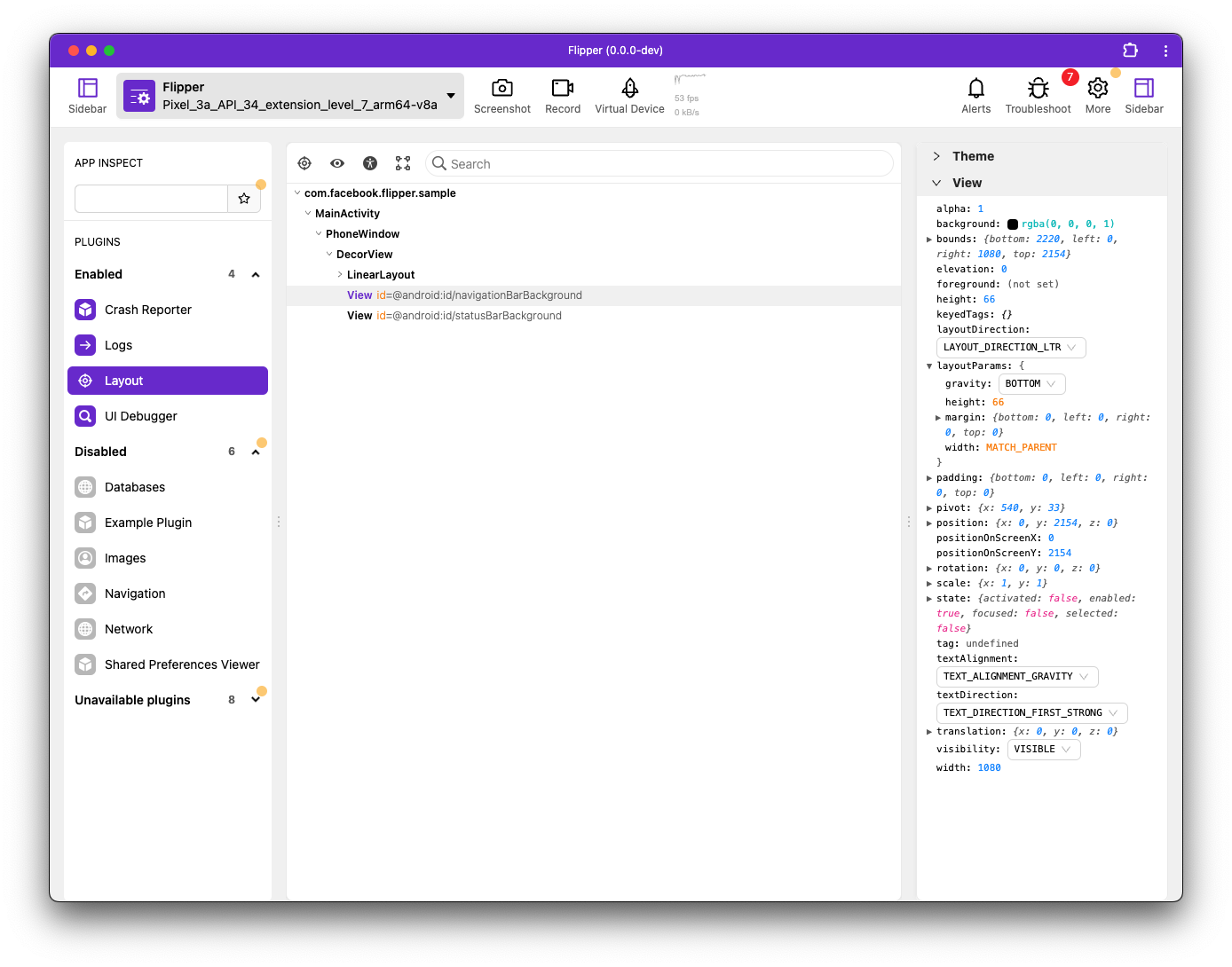Viewport: 1232px width, 967px height.
Task: Click the red 7 Troubleshoot badge
Action: click(1070, 77)
